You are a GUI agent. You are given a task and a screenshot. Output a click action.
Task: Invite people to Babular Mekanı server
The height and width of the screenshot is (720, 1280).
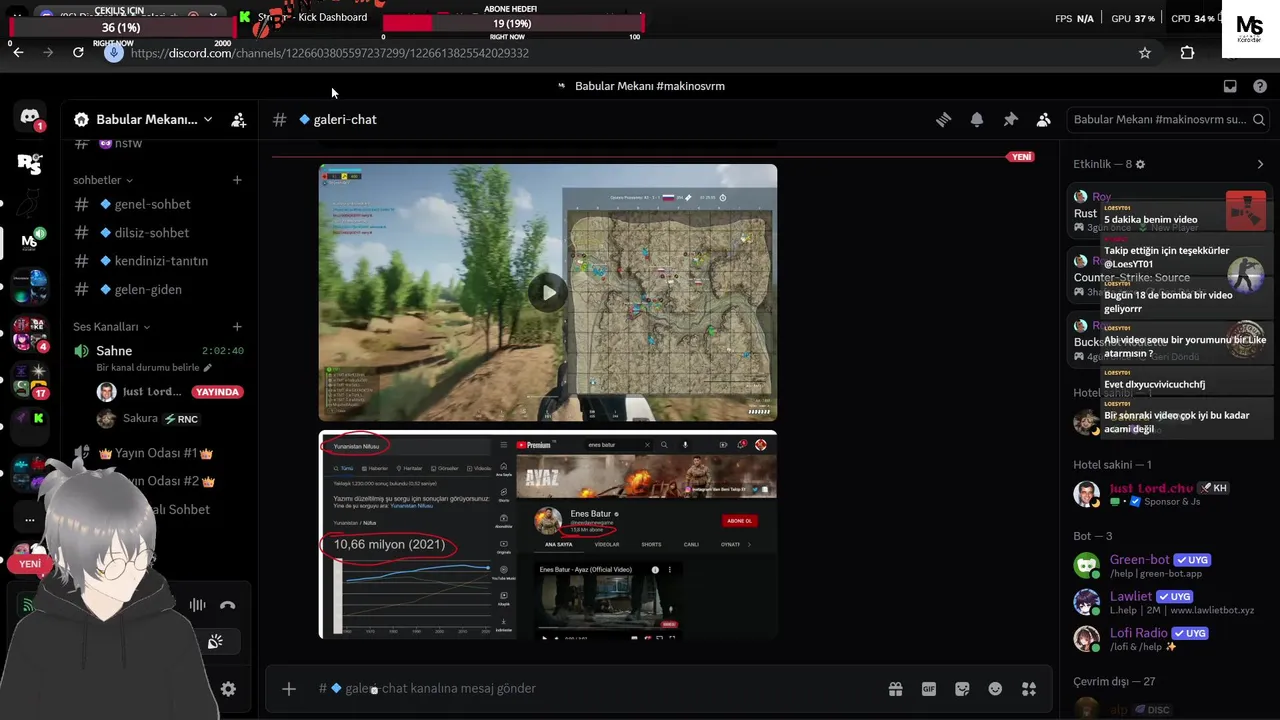pos(238,120)
